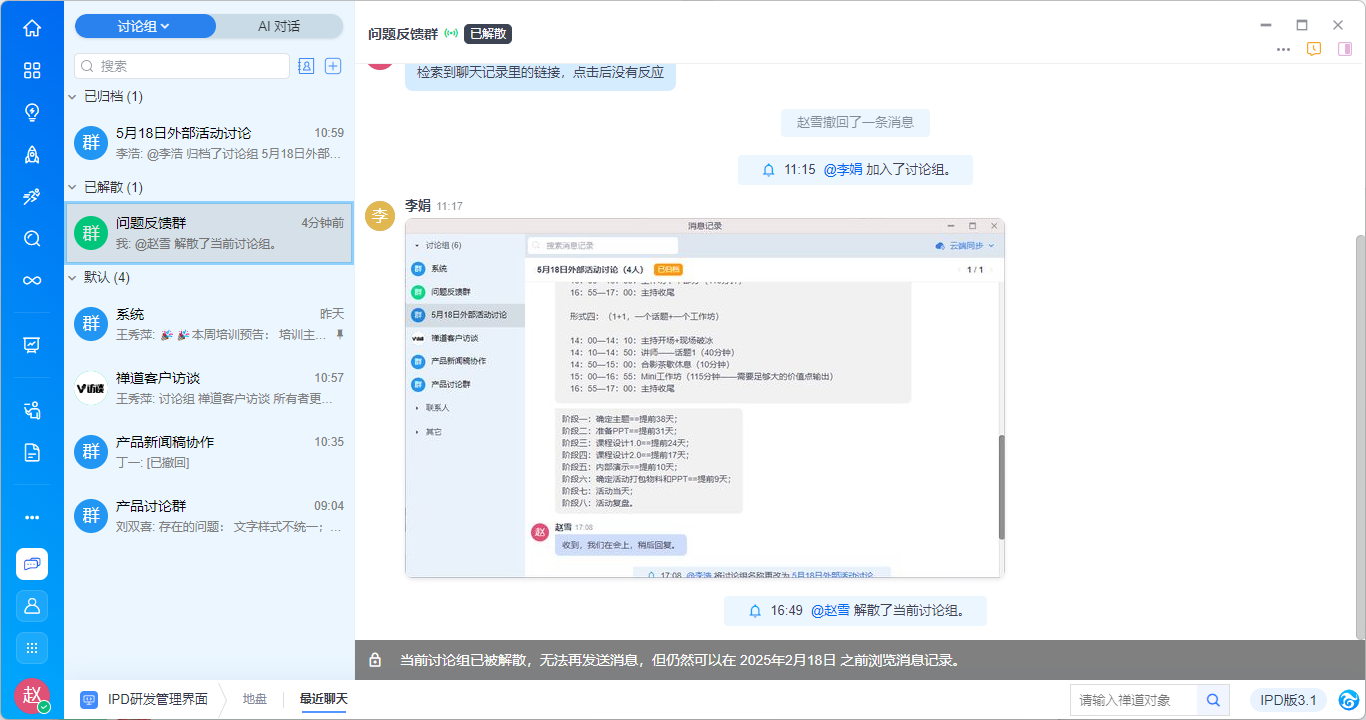The image size is (1366, 720).
Task: Open the infinity-loop icon in sidebar
Action: 32,280
